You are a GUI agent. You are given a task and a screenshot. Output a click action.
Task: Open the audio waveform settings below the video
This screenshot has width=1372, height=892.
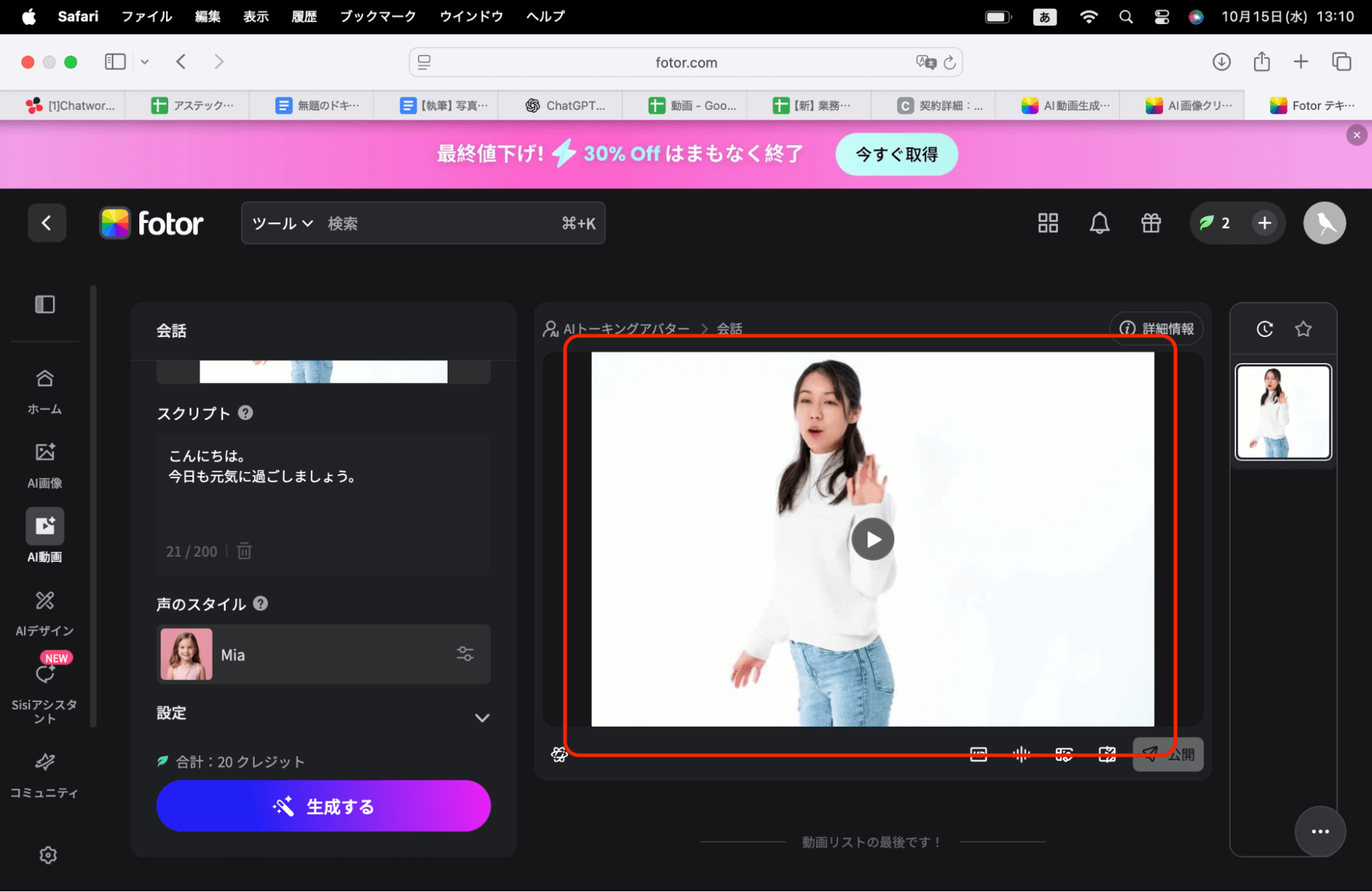[1021, 753]
